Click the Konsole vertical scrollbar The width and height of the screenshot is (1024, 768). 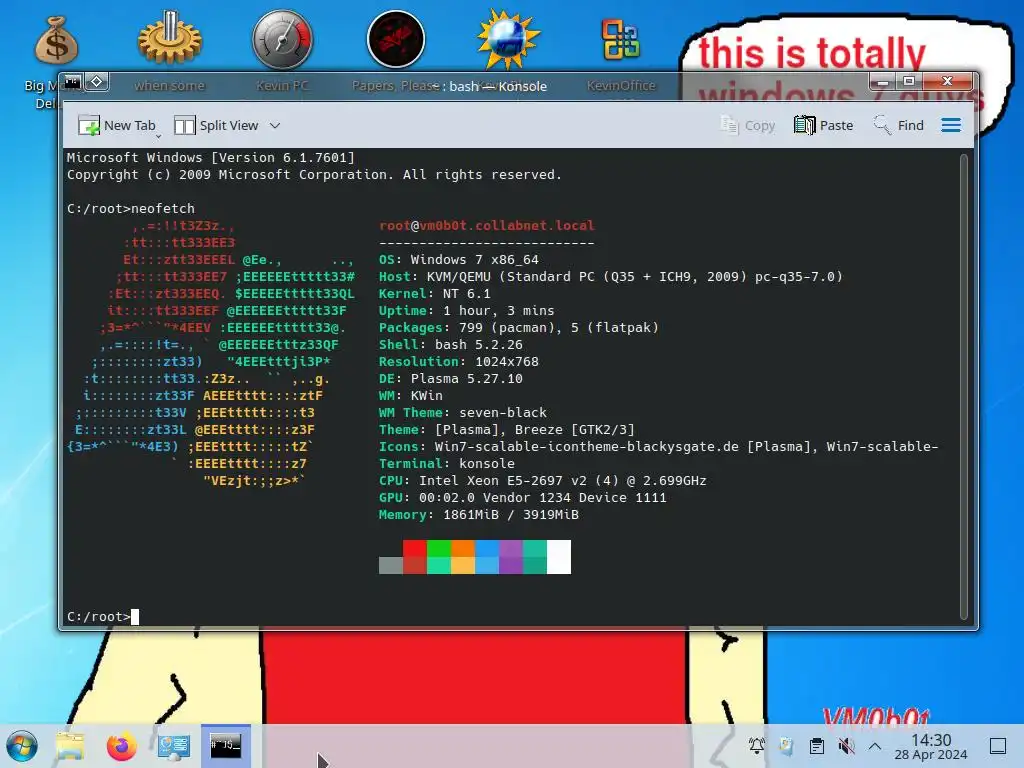pyautogui.click(x=964, y=387)
